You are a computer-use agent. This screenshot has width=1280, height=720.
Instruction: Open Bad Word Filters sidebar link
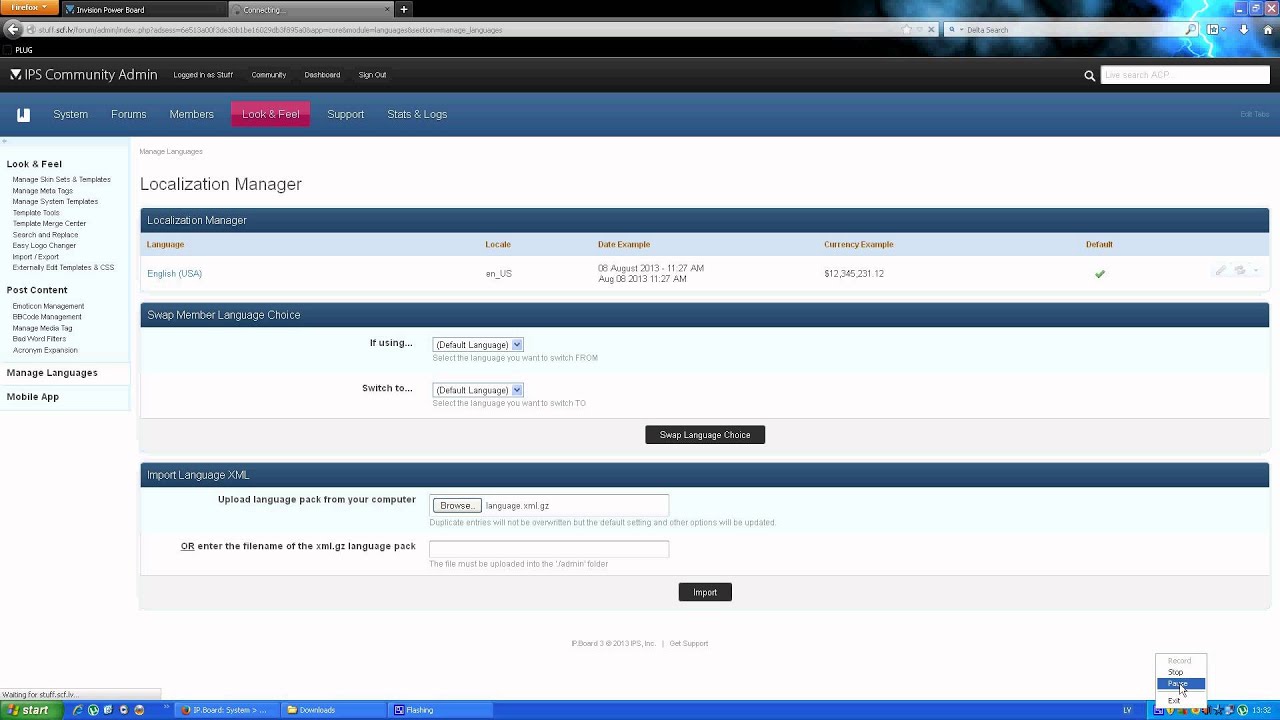(39, 339)
